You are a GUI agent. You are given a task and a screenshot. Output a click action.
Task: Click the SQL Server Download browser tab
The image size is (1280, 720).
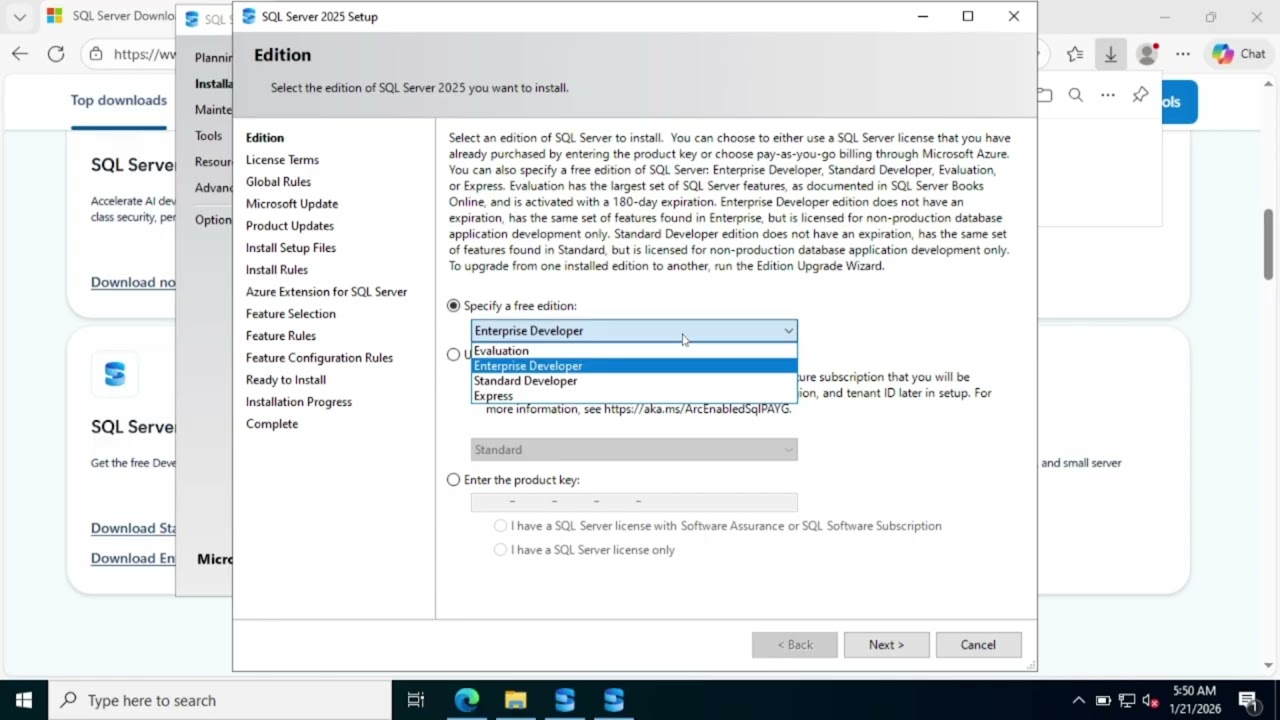click(110, 17)
